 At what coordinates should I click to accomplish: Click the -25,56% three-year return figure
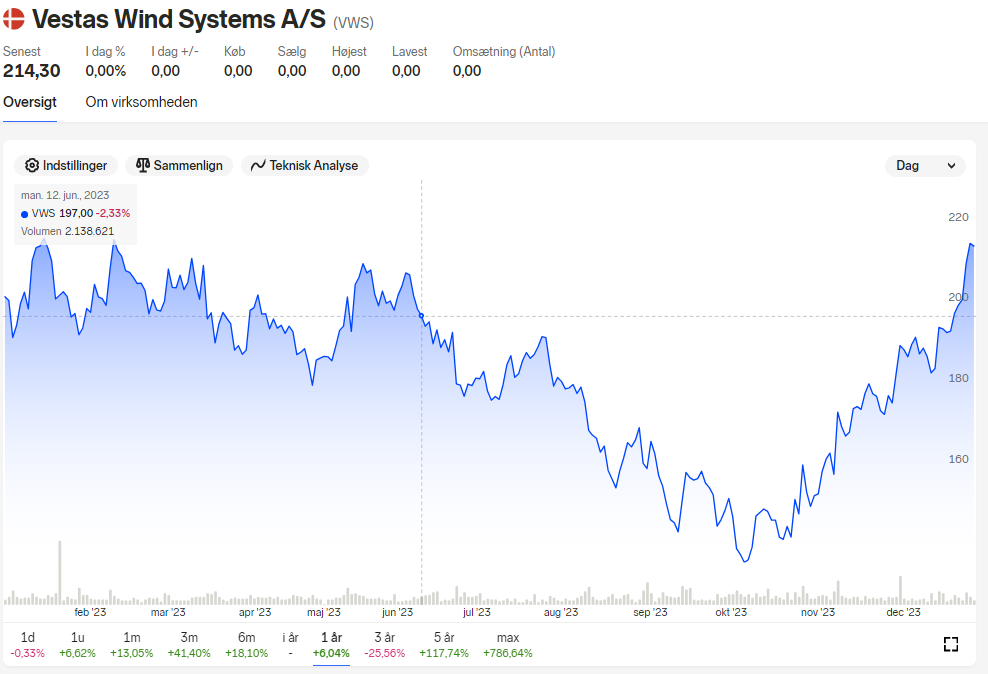point(384,653)
